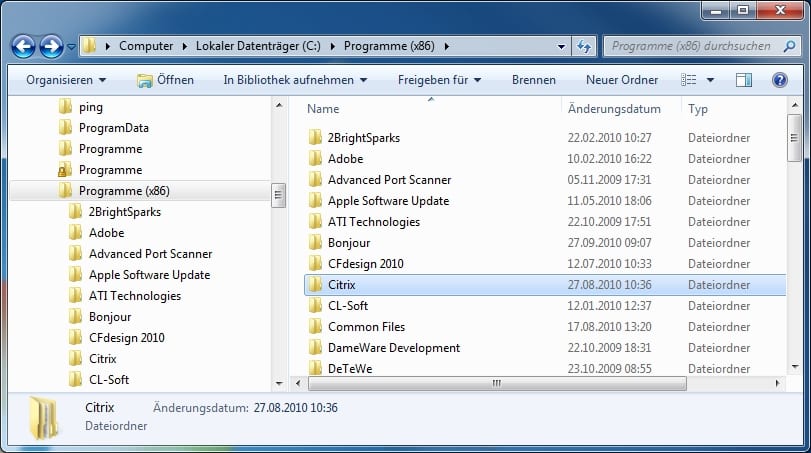Select Programme with lock icon in tree

click(110, 170)
